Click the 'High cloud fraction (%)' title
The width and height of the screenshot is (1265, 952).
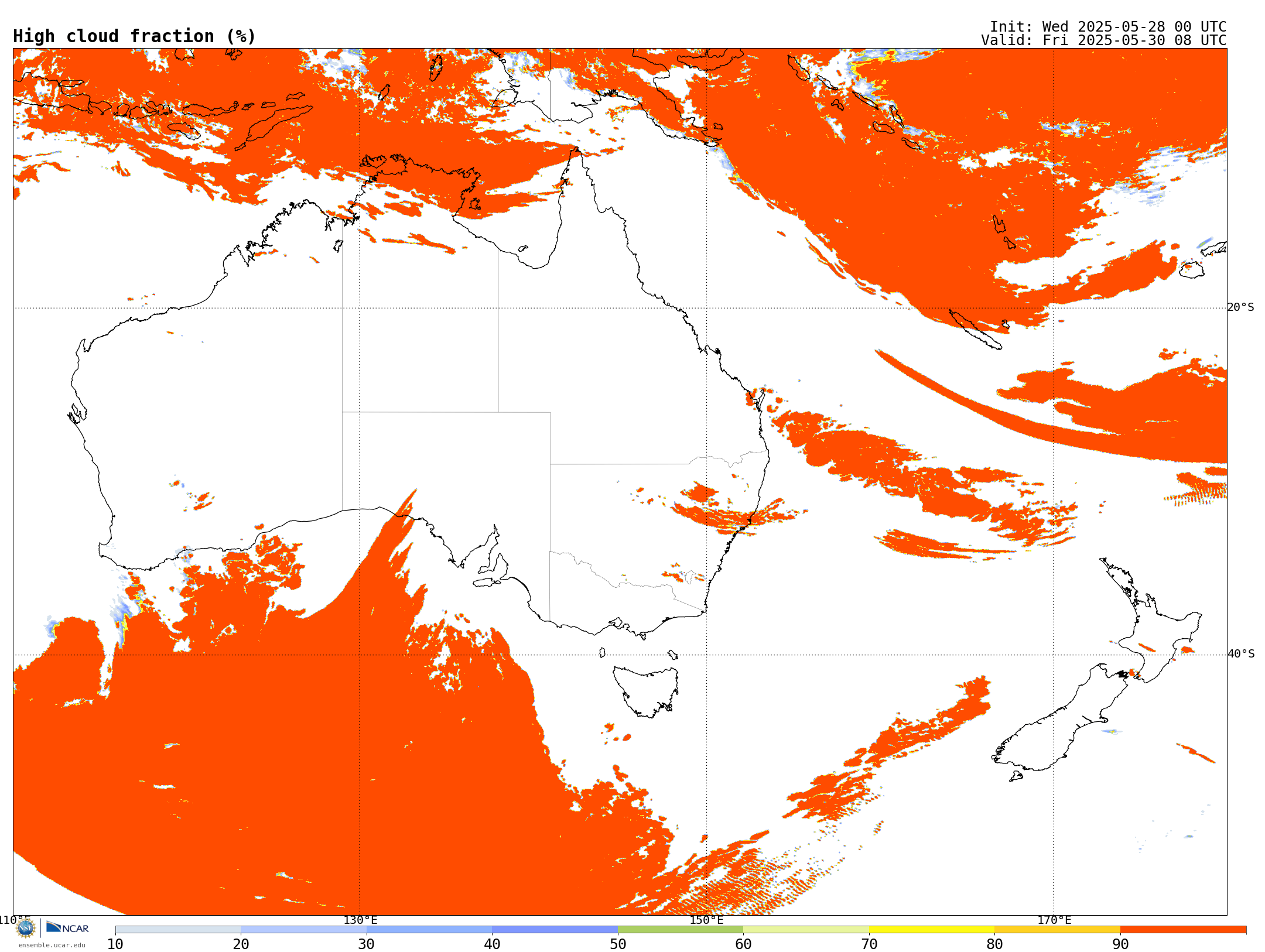tap(134, 36)
